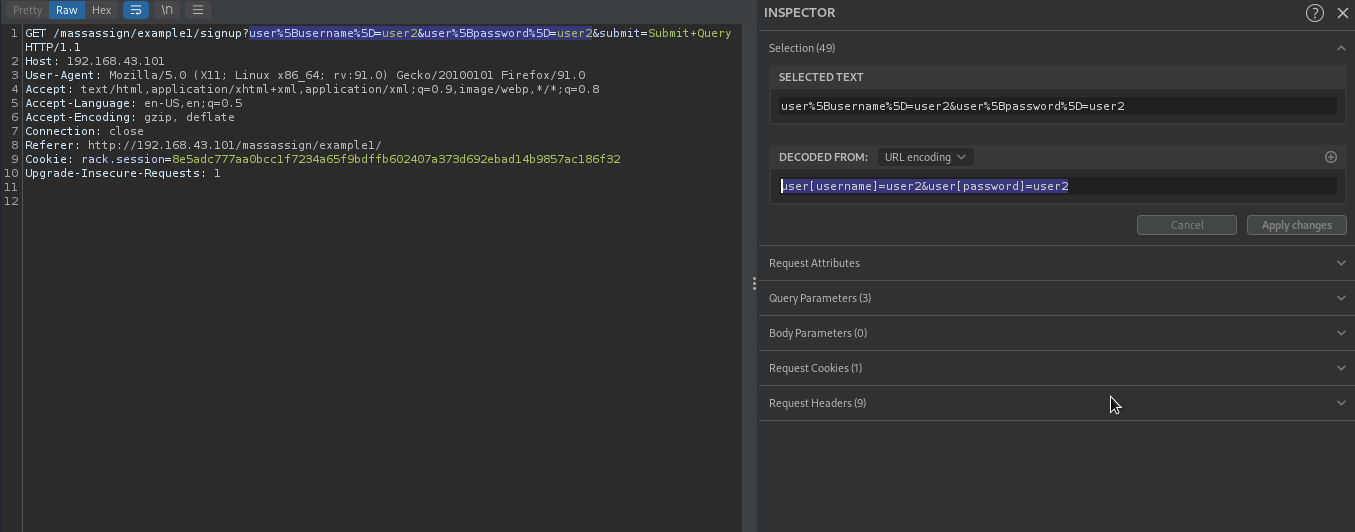Click HTTP/1.1 in the request

(x=53, y=47)
